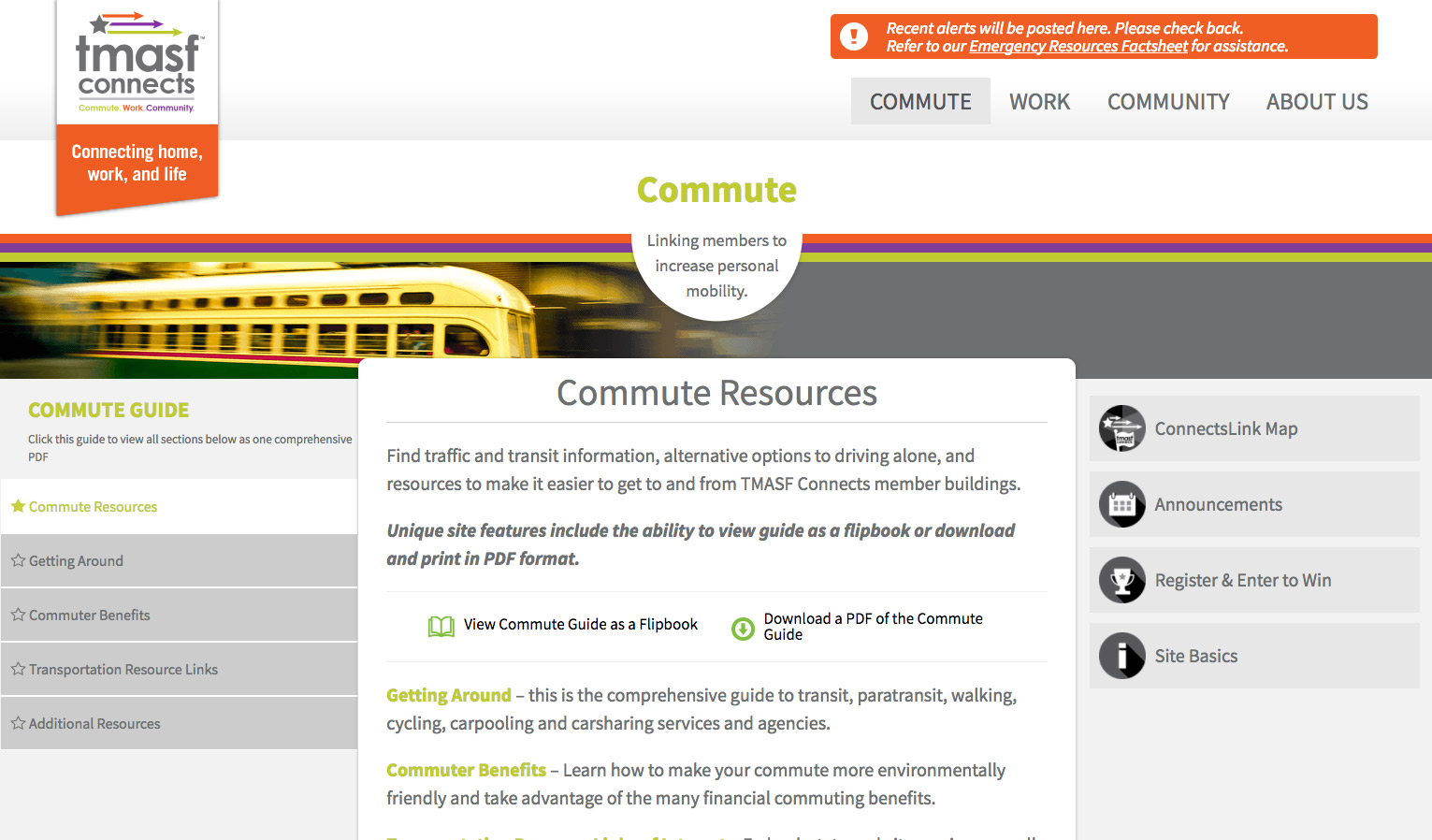Click the Announcements calendar icon
This screenshot has height=840, width=1432.
click(x=1121, y=504)
